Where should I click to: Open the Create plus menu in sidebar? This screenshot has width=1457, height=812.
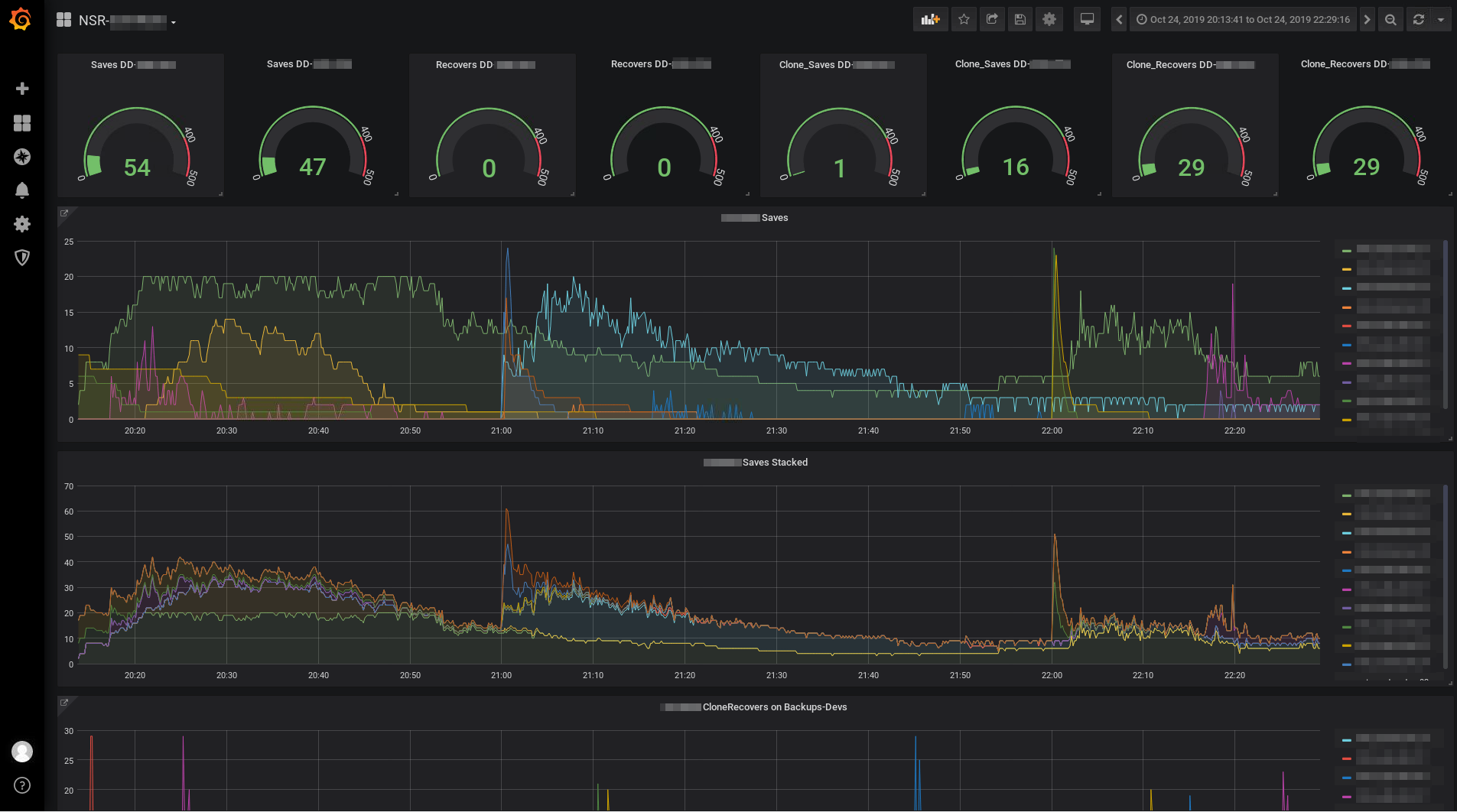tap(22, 89)
